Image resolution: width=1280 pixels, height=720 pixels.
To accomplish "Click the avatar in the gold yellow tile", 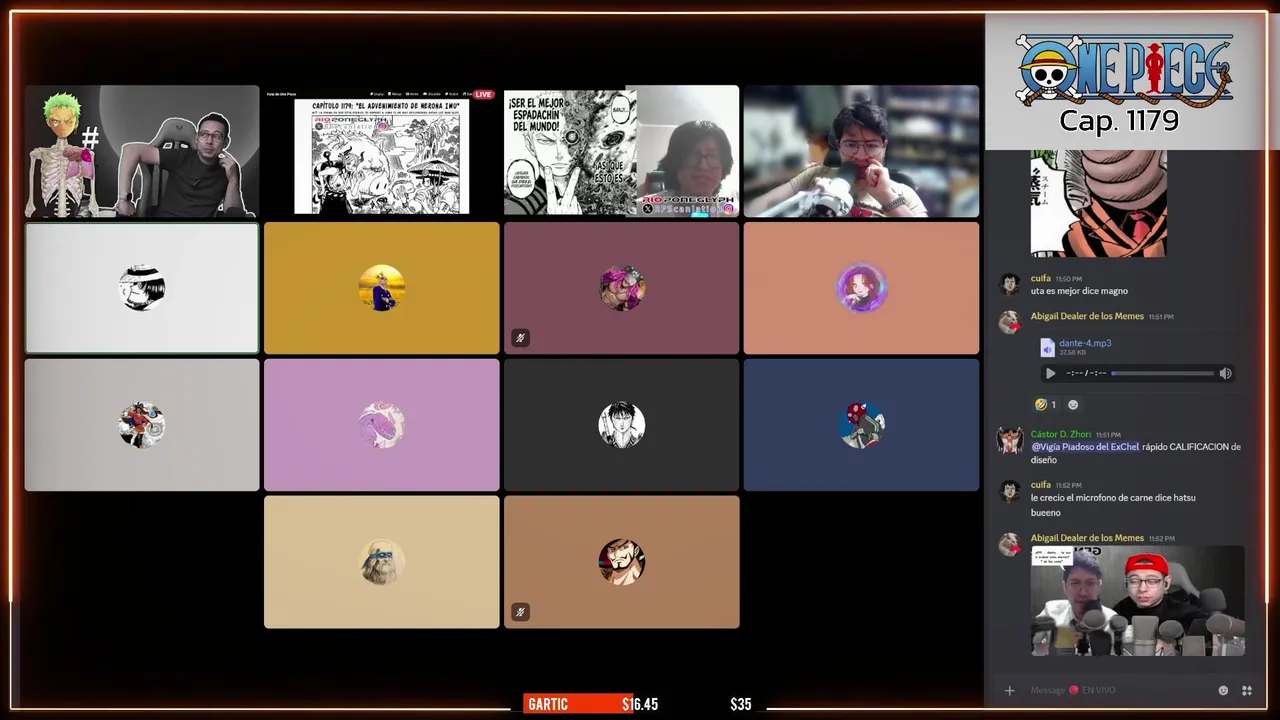I will point(381,288).
